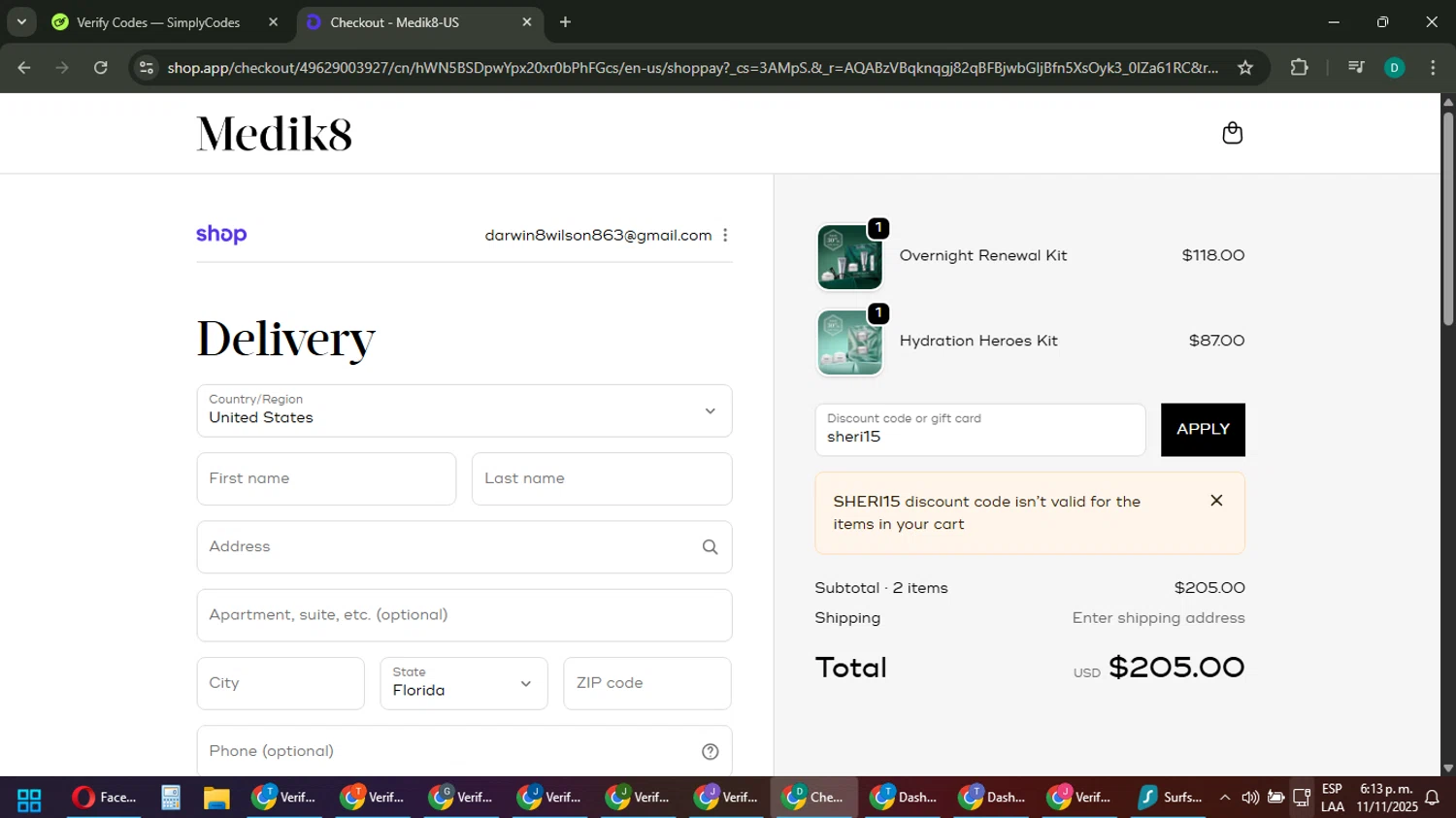
Task: Open the media control icon in toolbar
Action: (x=1356, y=67)
